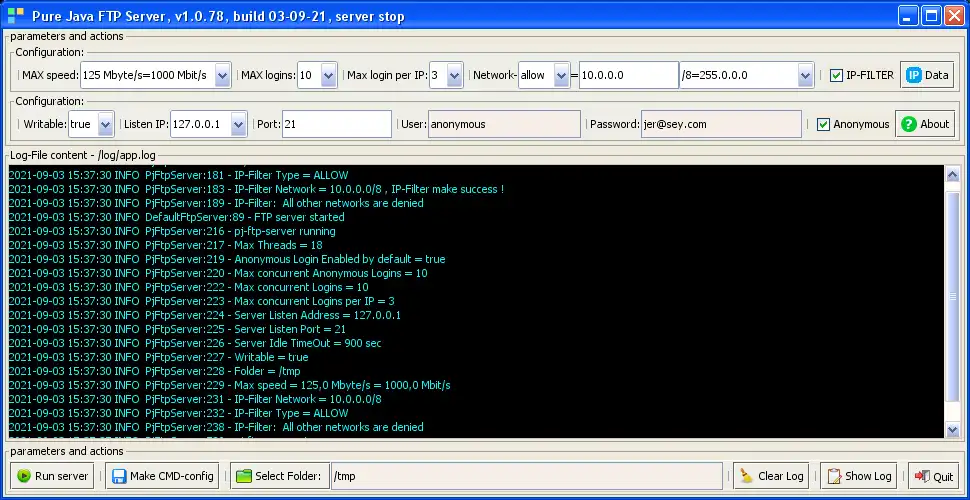Click log line 'FTP server started'
This screenshot has height=500, width=970.
[176, 217]
